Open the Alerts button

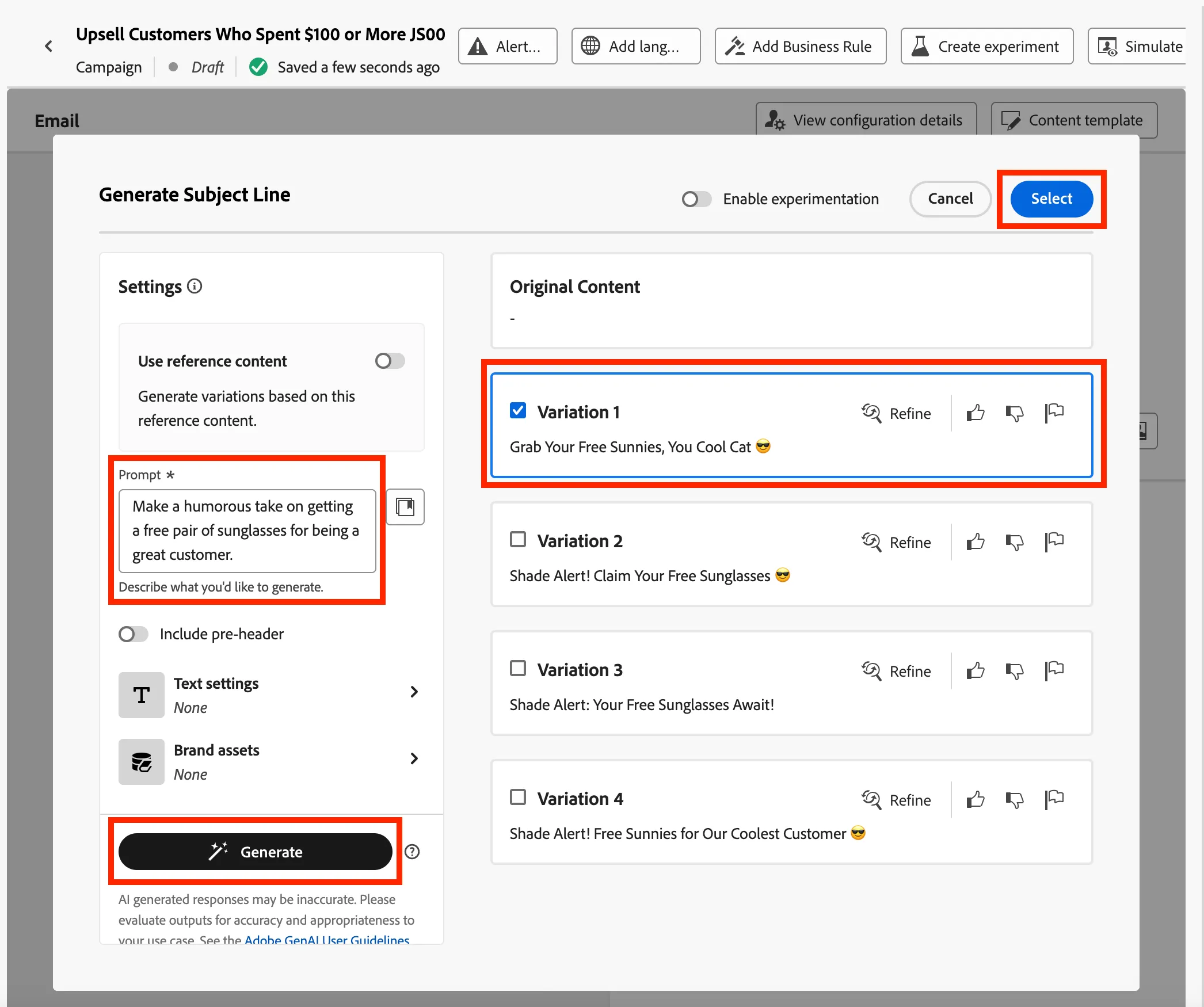[x=508, y=46]
